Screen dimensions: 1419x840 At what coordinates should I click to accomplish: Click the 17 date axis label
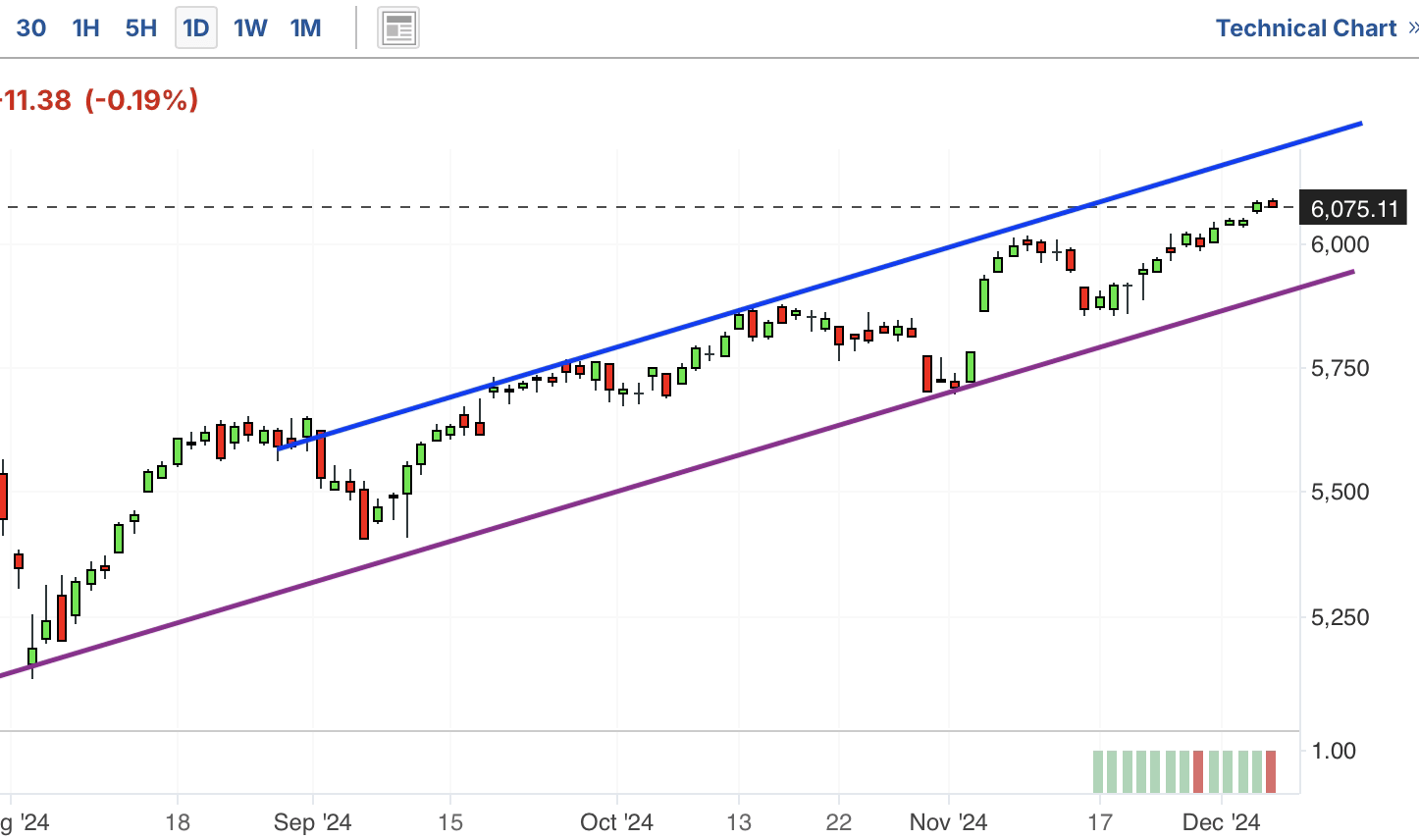click(1100, 821)
